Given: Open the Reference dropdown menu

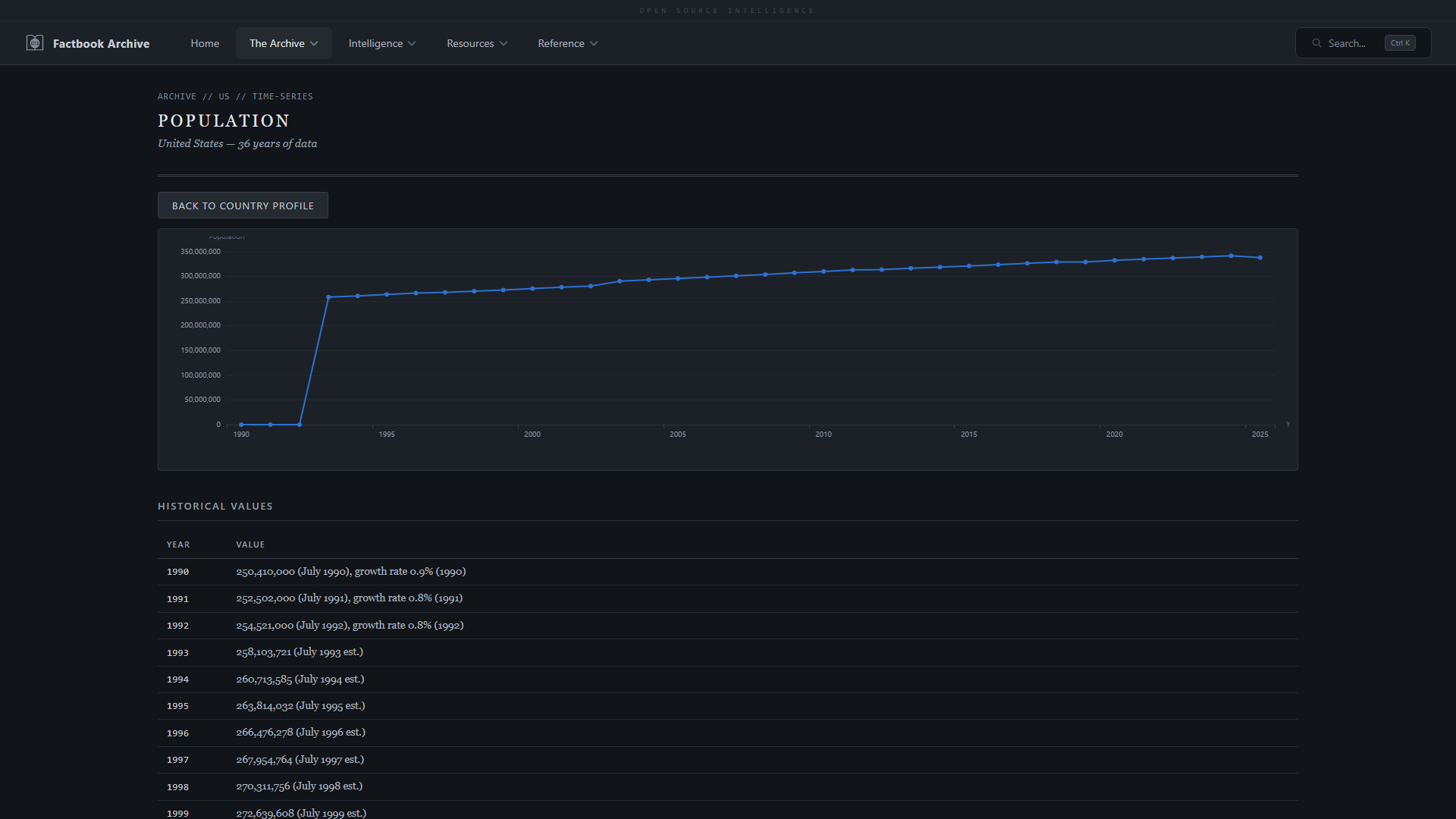Looking at the screenshot, I should (567, 43).
